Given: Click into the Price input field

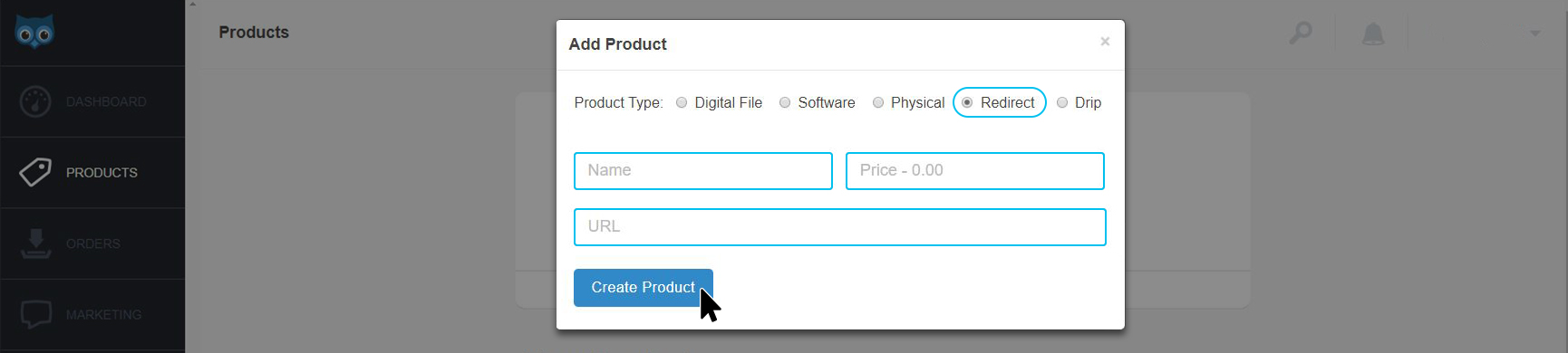Looking at the screenshot, I should (975, 171).
